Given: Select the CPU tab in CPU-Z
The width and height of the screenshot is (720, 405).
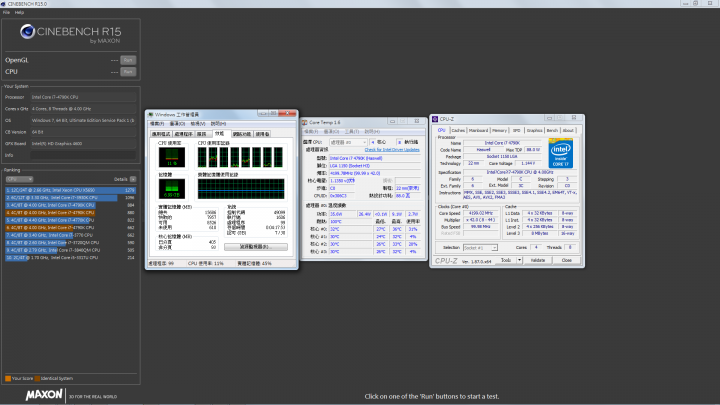Looking at the screenshot, I should (x=441, y=130).
